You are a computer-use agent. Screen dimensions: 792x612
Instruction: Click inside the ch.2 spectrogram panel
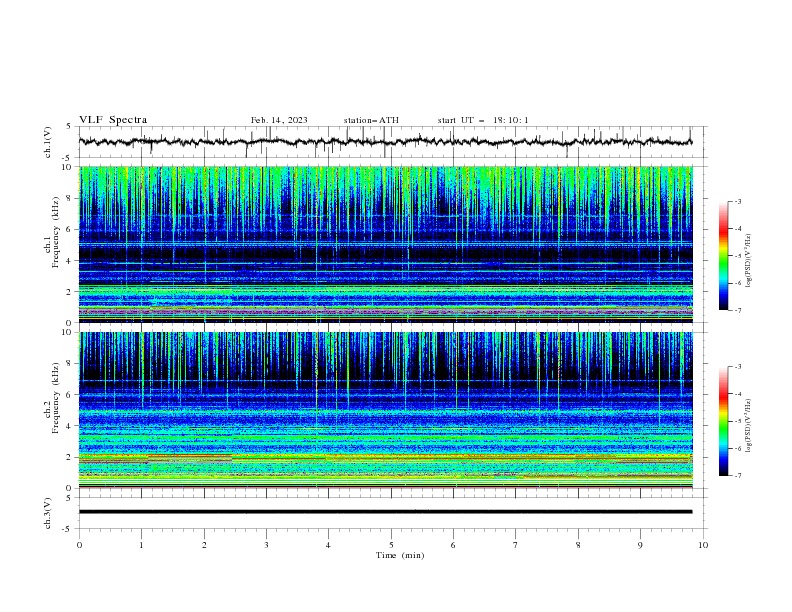point(386,410)
